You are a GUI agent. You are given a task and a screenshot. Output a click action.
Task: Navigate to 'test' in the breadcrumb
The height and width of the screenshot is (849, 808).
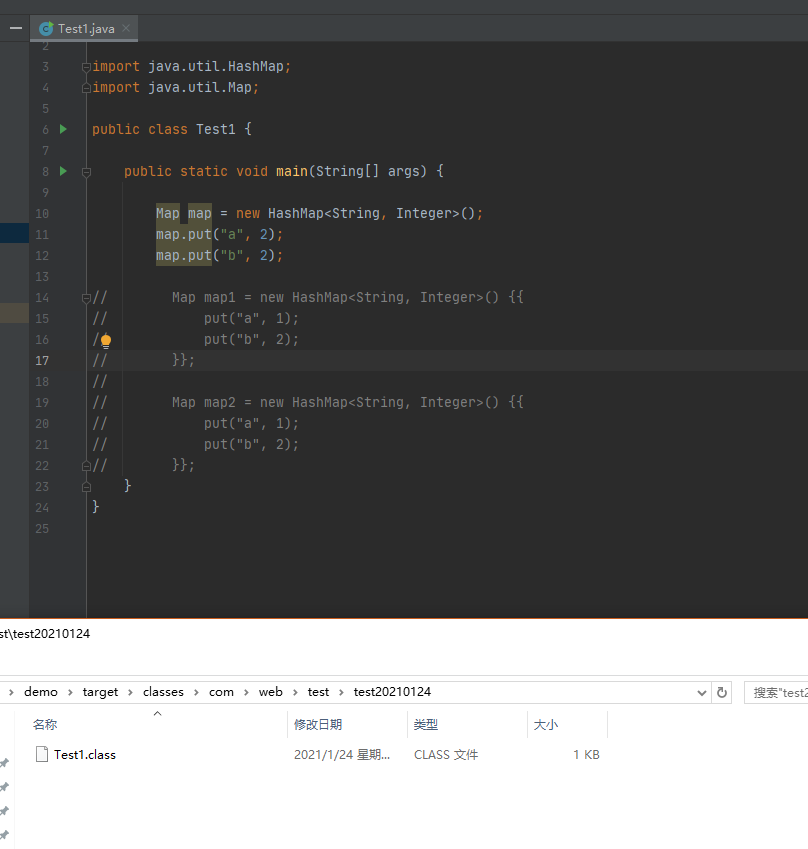(x=318, y=692)
